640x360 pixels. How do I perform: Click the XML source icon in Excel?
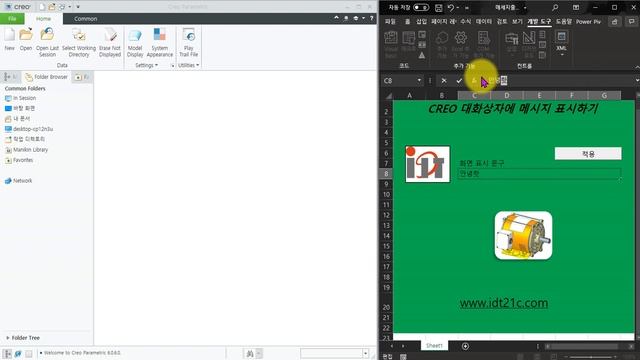[562, 37]
